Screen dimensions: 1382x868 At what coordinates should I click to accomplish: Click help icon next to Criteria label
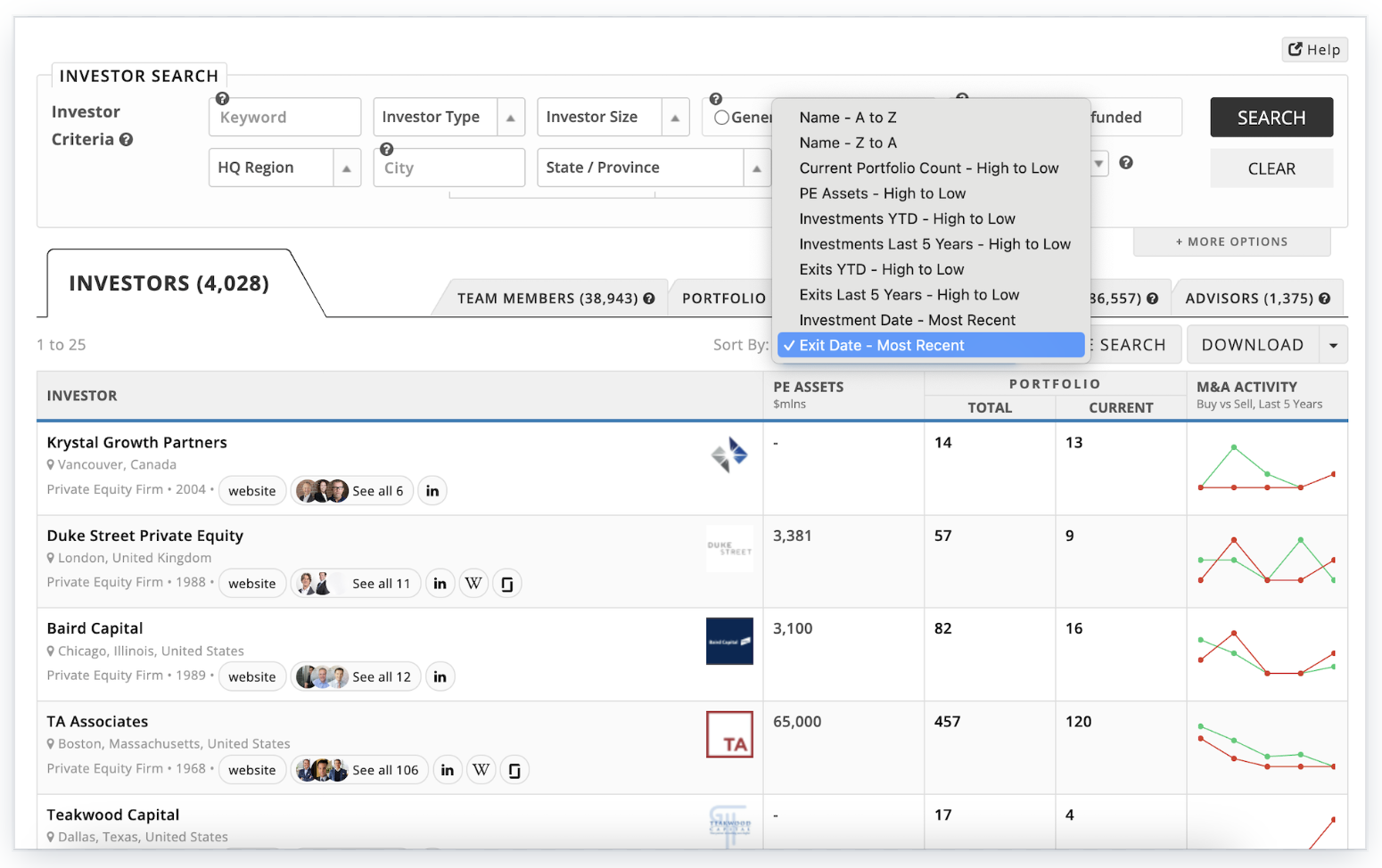pyautogui.click(x=127, y=140)
